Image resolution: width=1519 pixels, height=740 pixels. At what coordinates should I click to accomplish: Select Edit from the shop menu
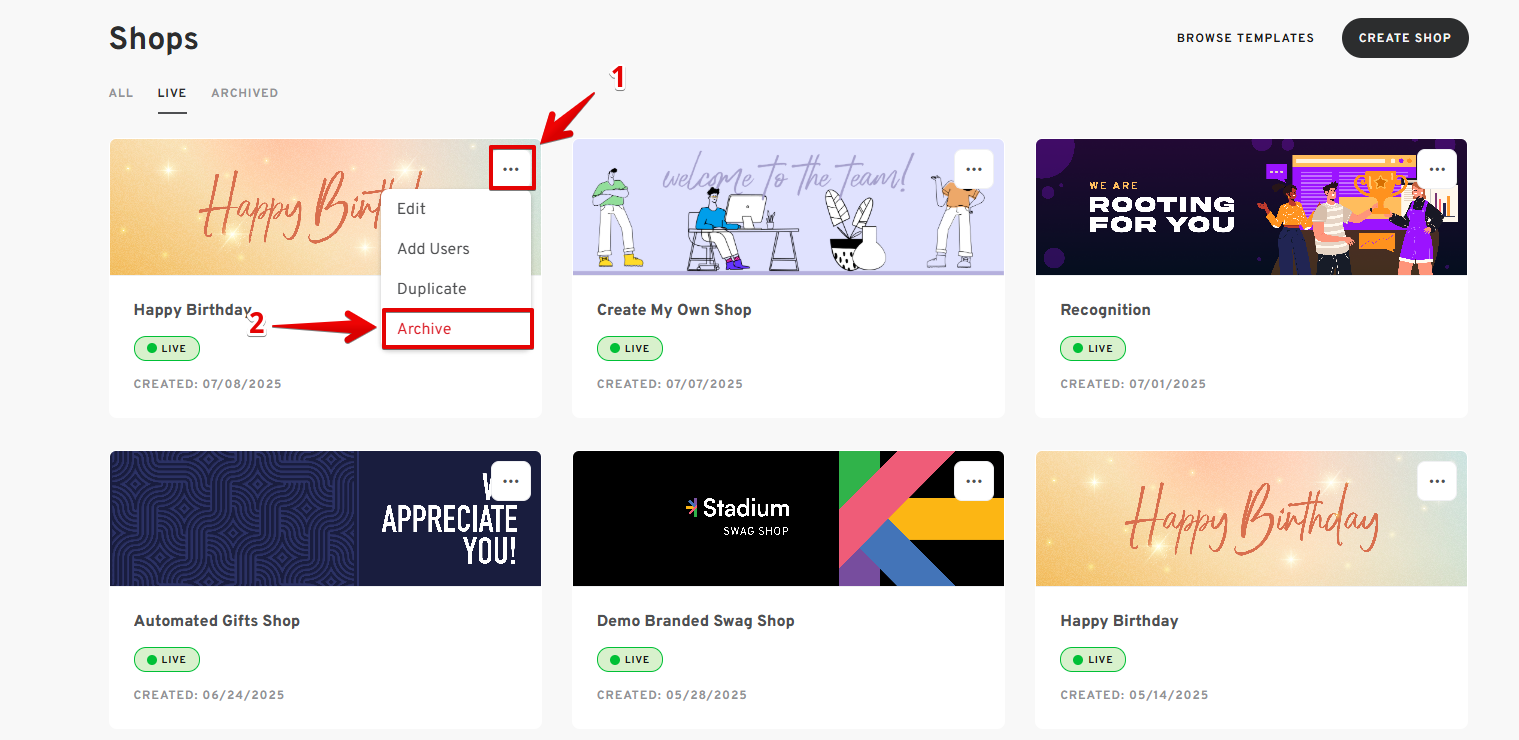412,209
